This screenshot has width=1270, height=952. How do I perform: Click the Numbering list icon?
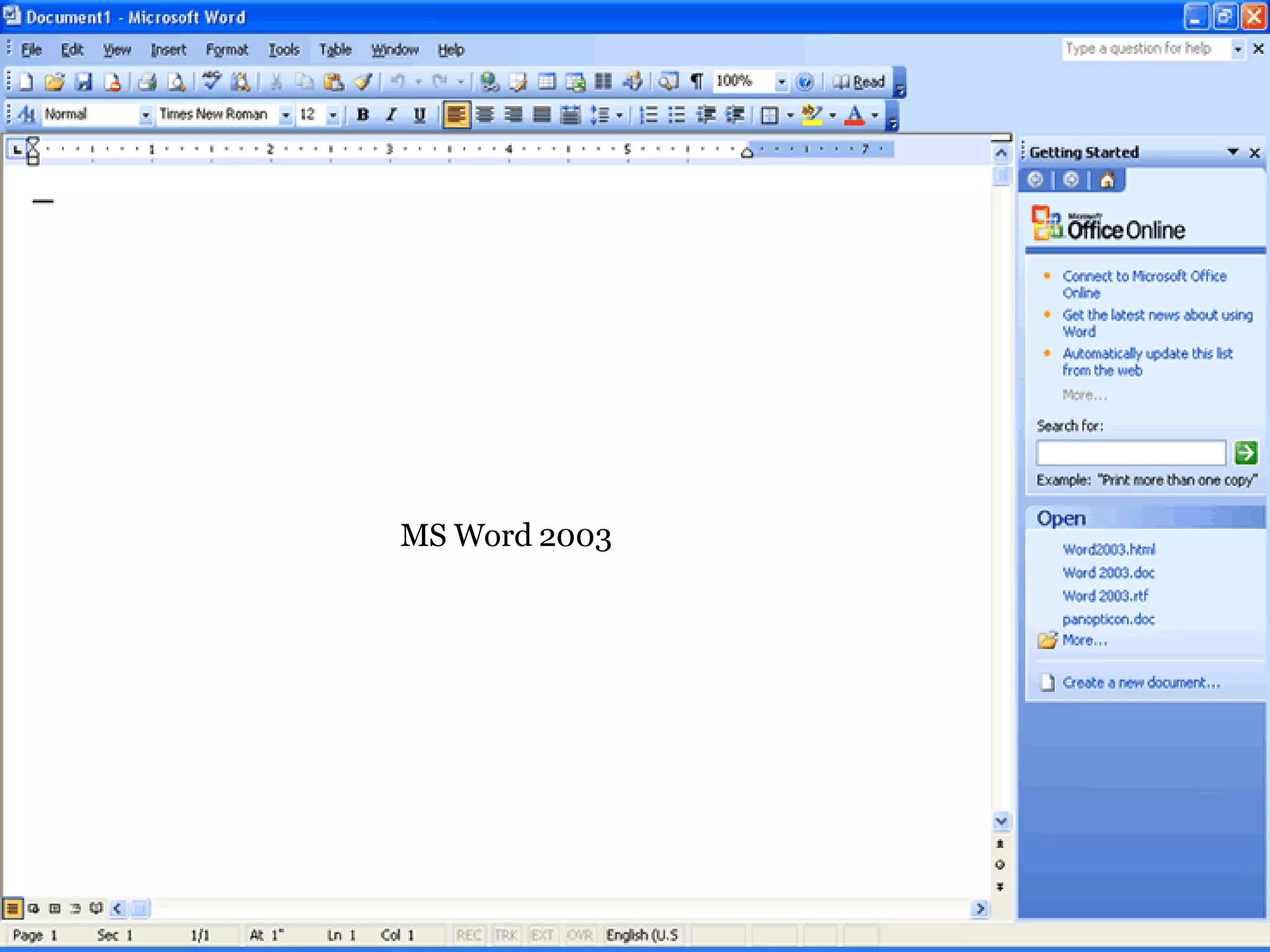click(649, 115)
